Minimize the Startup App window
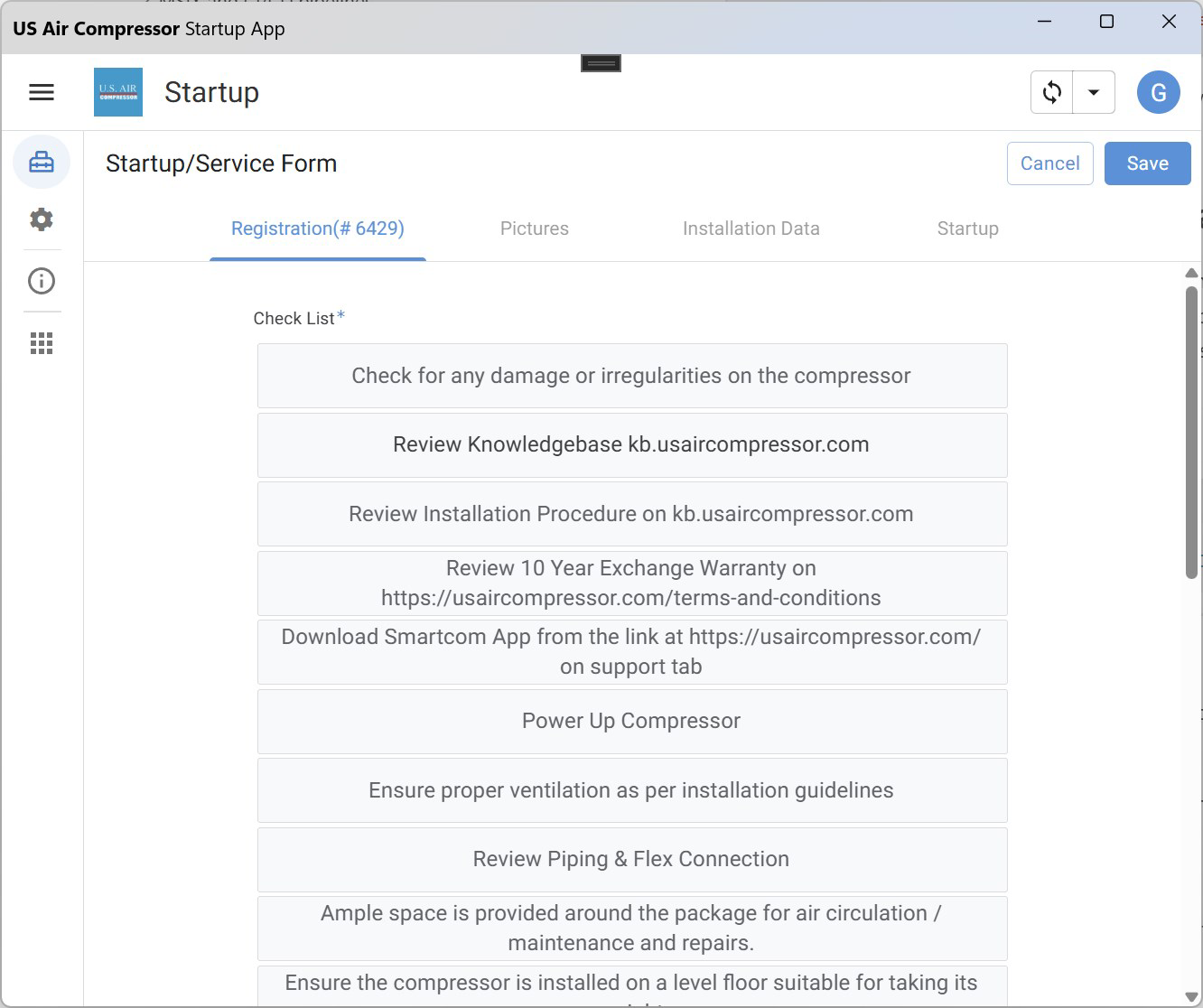This screenshot has height=1008, width=1203. point(1045,21)
